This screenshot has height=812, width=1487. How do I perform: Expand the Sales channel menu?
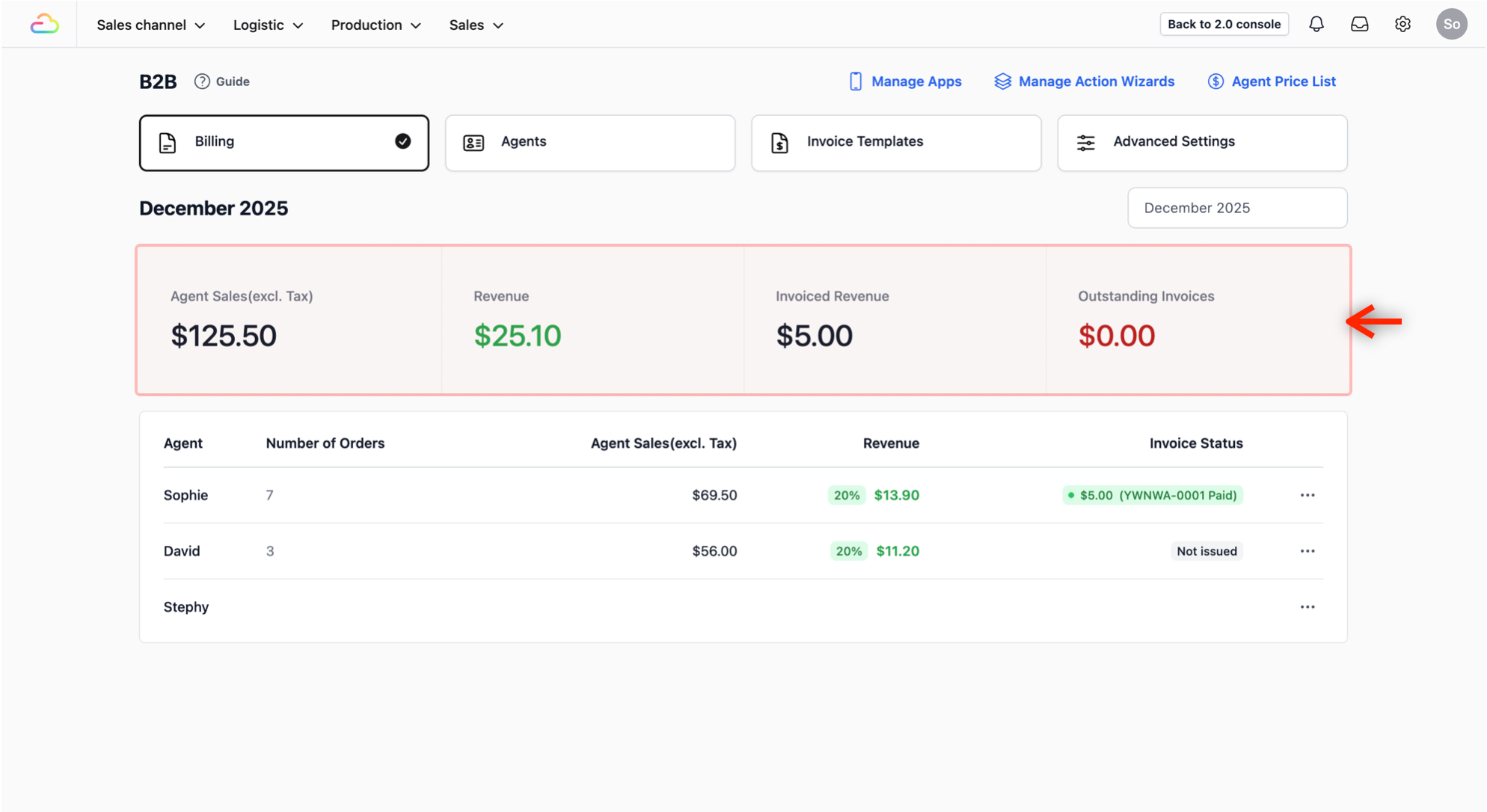(150, 25)
